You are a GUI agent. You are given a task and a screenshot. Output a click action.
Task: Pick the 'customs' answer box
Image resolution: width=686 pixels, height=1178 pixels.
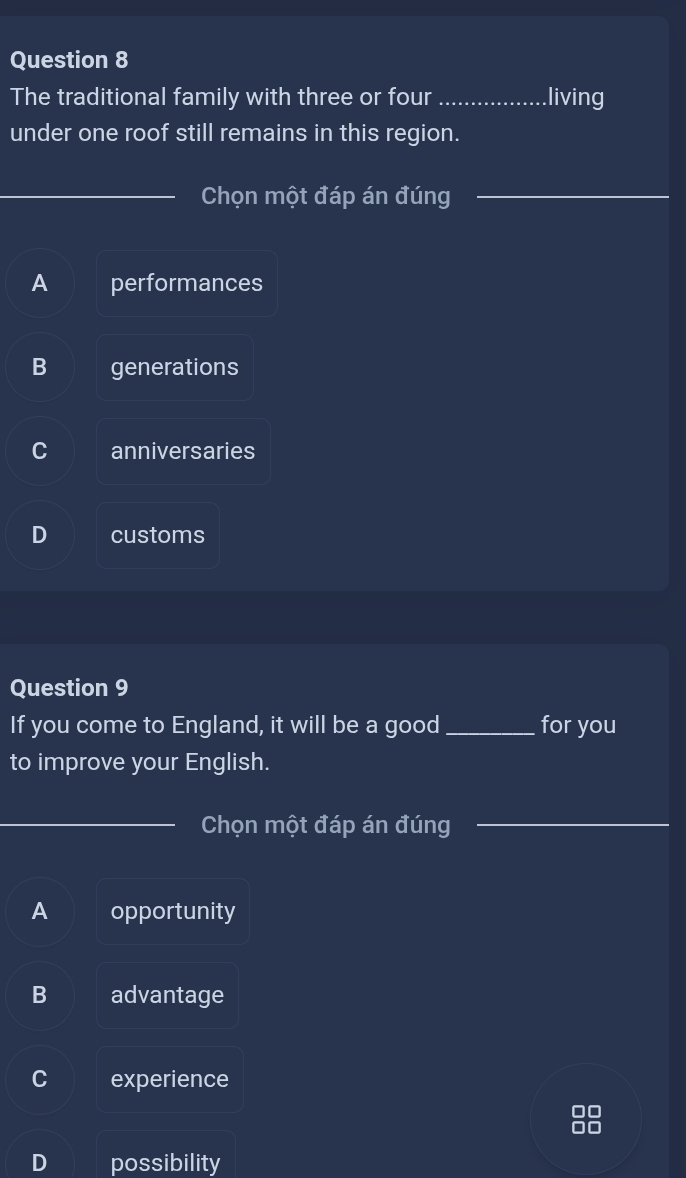pyautogui.click(x=158, y=535)
